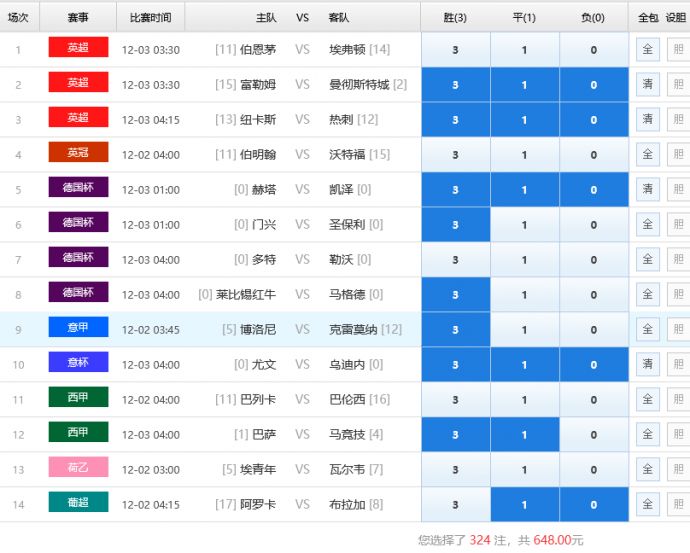Image resolution: width=690 pixels, height=553 pixels.
Task: Toggle loss (0) for 多特 vs 勒沃
Action: [x=593, y=260]
